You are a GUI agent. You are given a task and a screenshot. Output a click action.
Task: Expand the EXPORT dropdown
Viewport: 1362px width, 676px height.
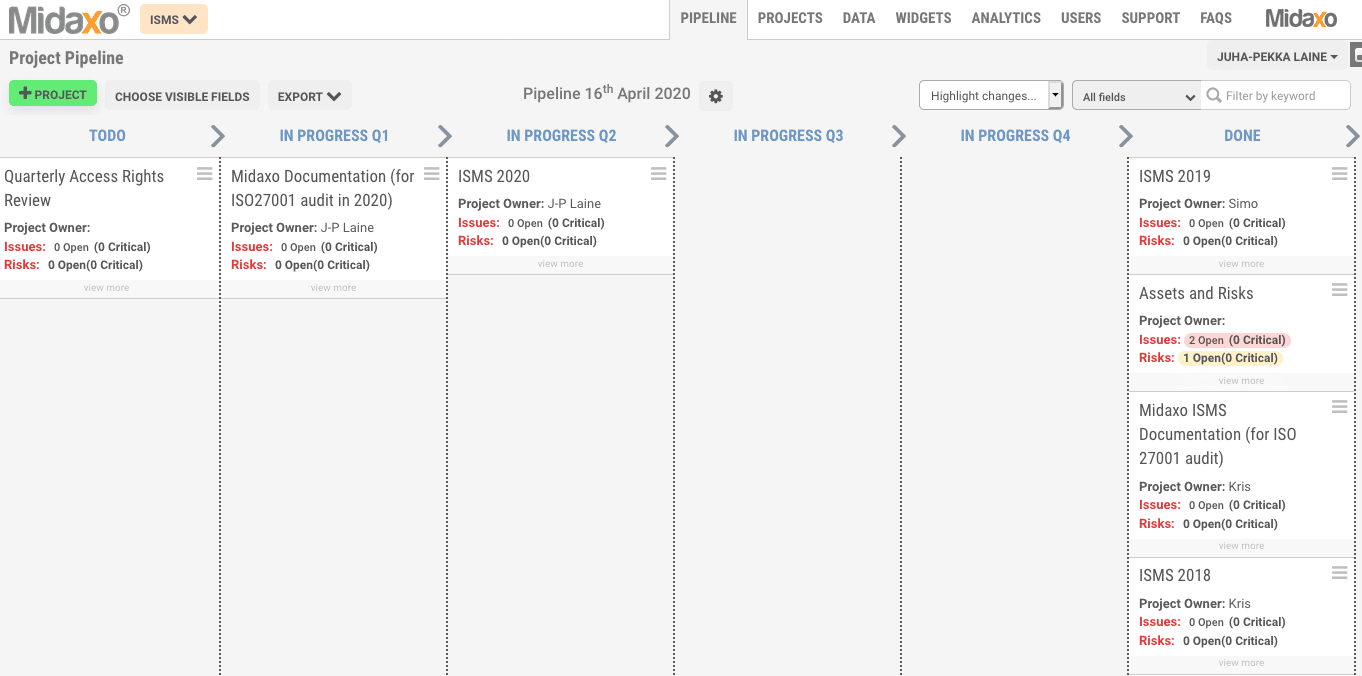[309, 96]
